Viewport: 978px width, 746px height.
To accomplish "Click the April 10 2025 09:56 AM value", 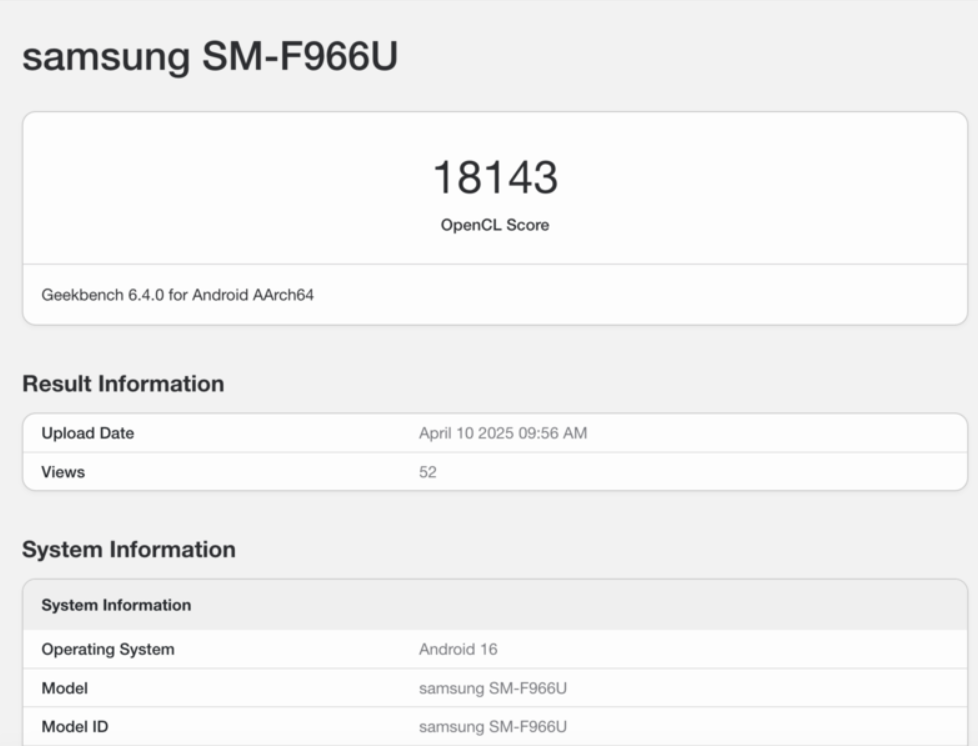I will (503, 433).
